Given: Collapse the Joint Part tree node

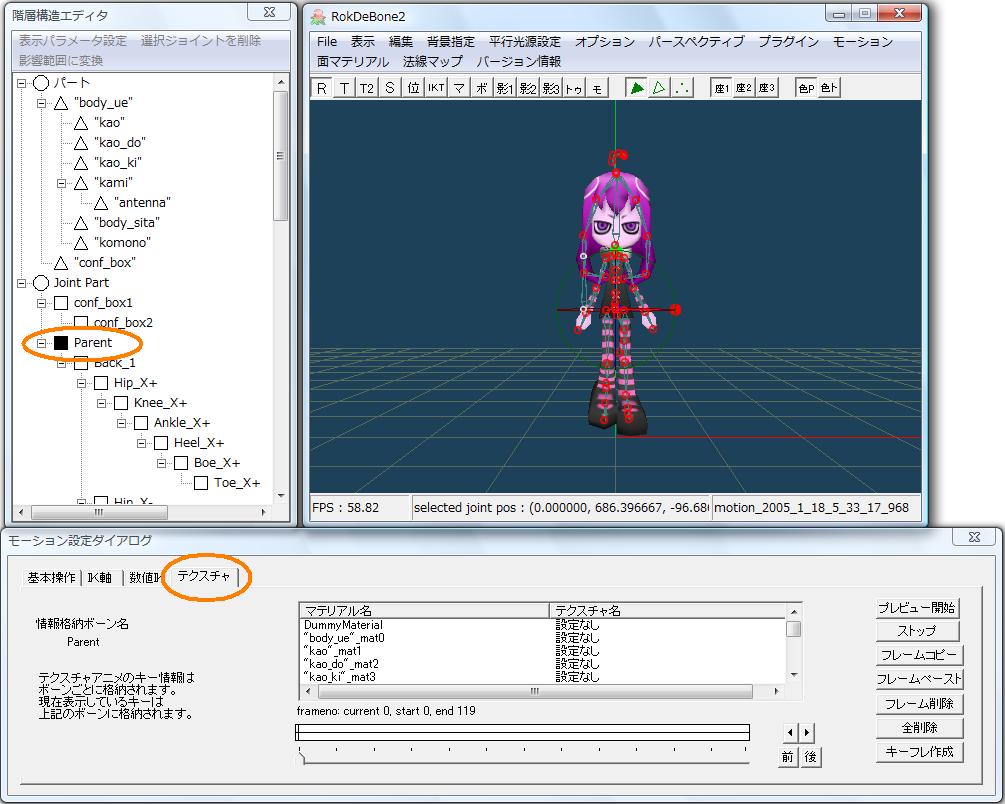Looking at the screenshot, I should click(22, 283).
